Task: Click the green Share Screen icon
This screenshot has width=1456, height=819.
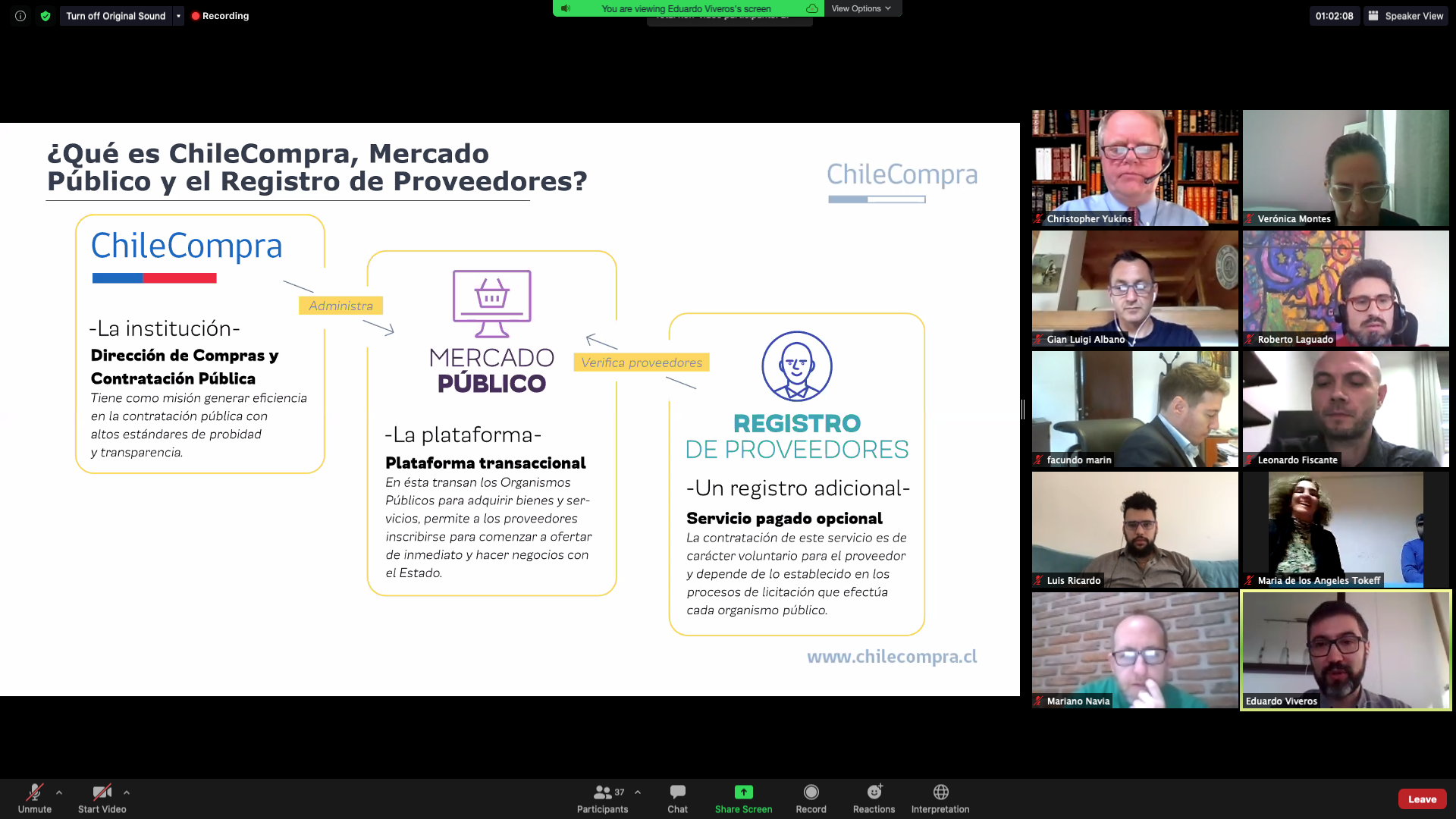Action: pyautogui.click(x=743, y=792)
